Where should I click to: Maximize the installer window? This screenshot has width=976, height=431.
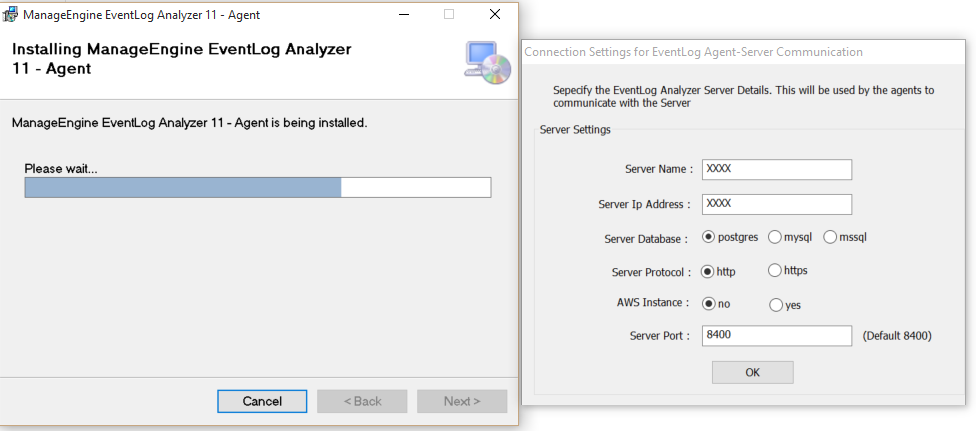click(448, 15)
